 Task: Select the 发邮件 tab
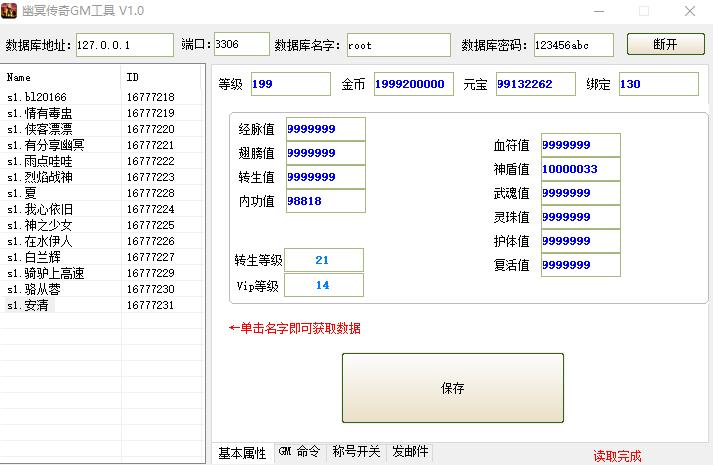(410, 452)
